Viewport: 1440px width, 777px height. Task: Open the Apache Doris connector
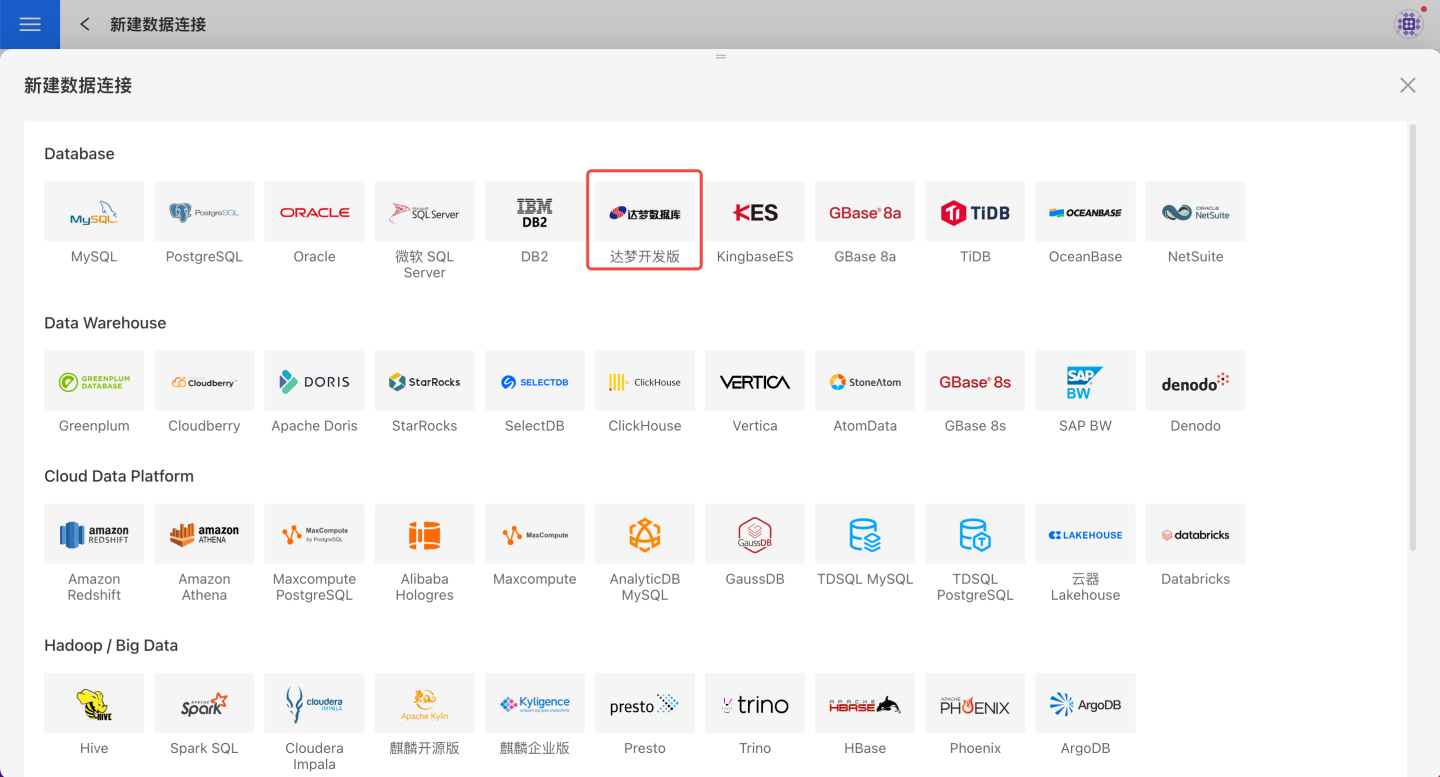coord(314,381)
